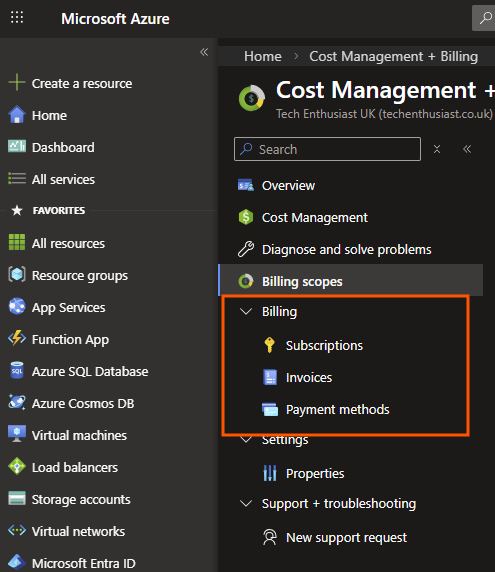Open Function App favorite
This screenshot has width=495, height=572.
tap(70, 340)
